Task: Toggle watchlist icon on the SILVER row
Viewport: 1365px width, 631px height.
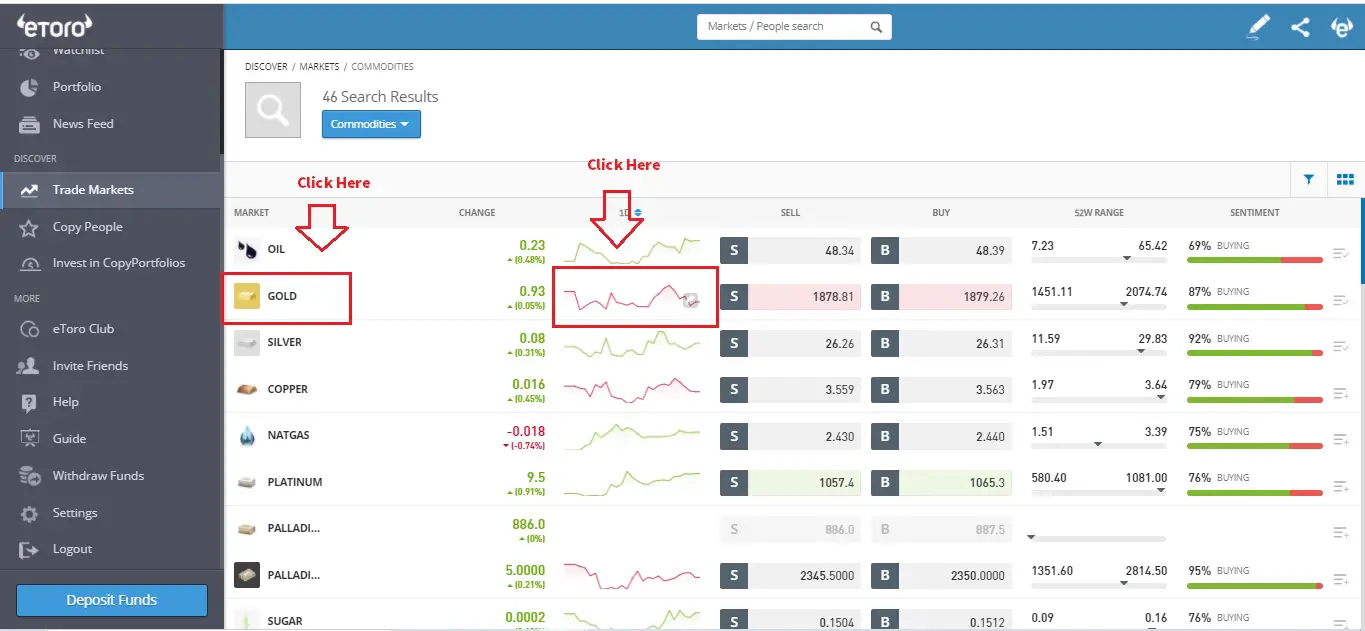Action: pos(1342,347)
